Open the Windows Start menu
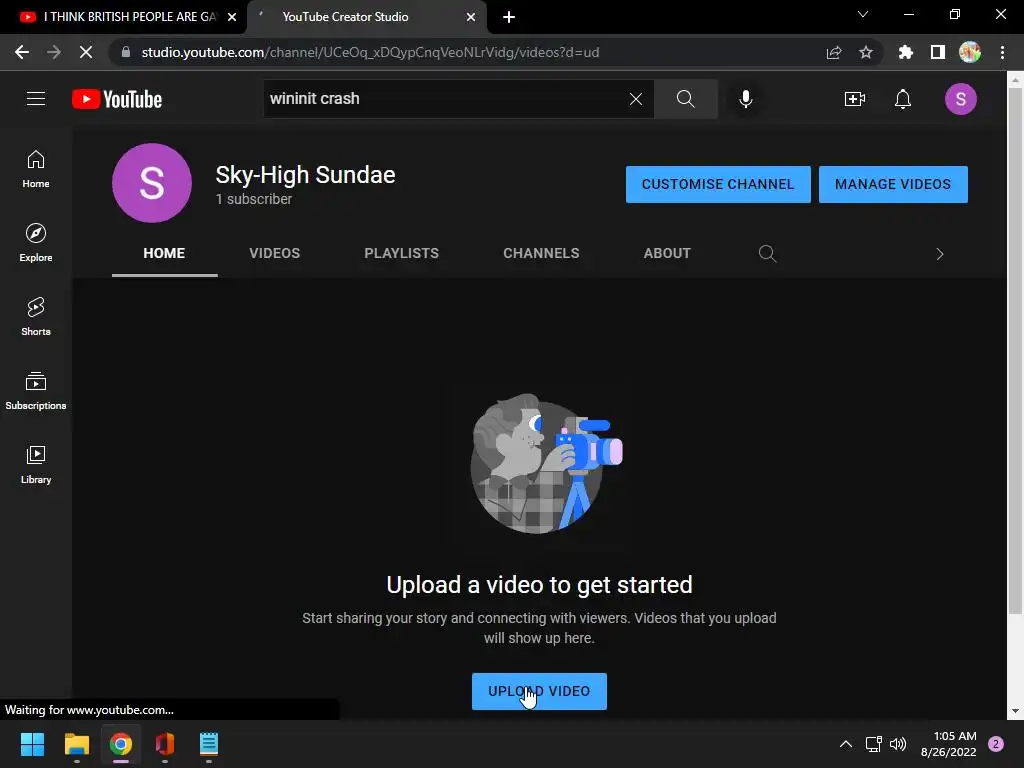 (32, 744)
